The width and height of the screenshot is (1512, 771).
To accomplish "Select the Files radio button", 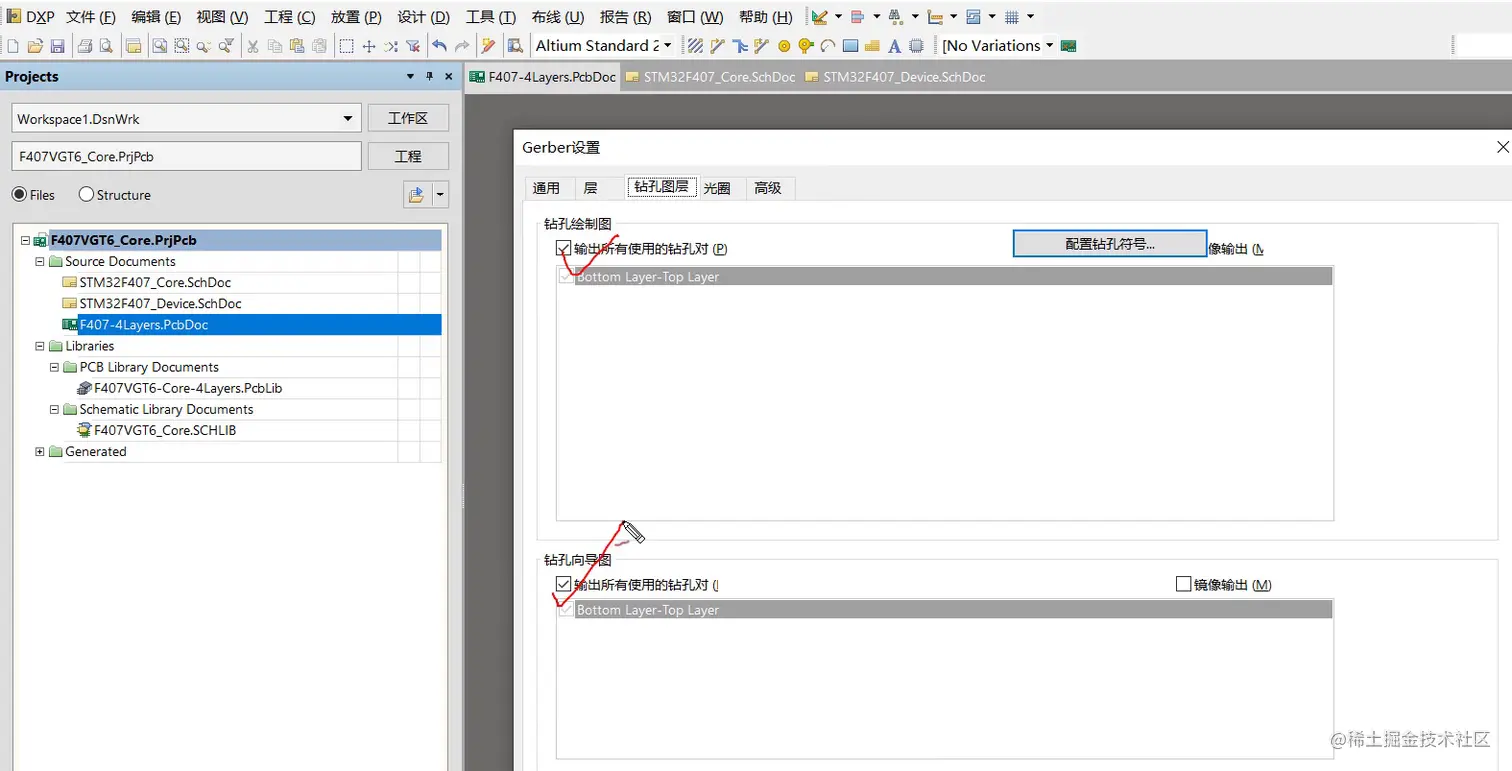I will point(18,195).
